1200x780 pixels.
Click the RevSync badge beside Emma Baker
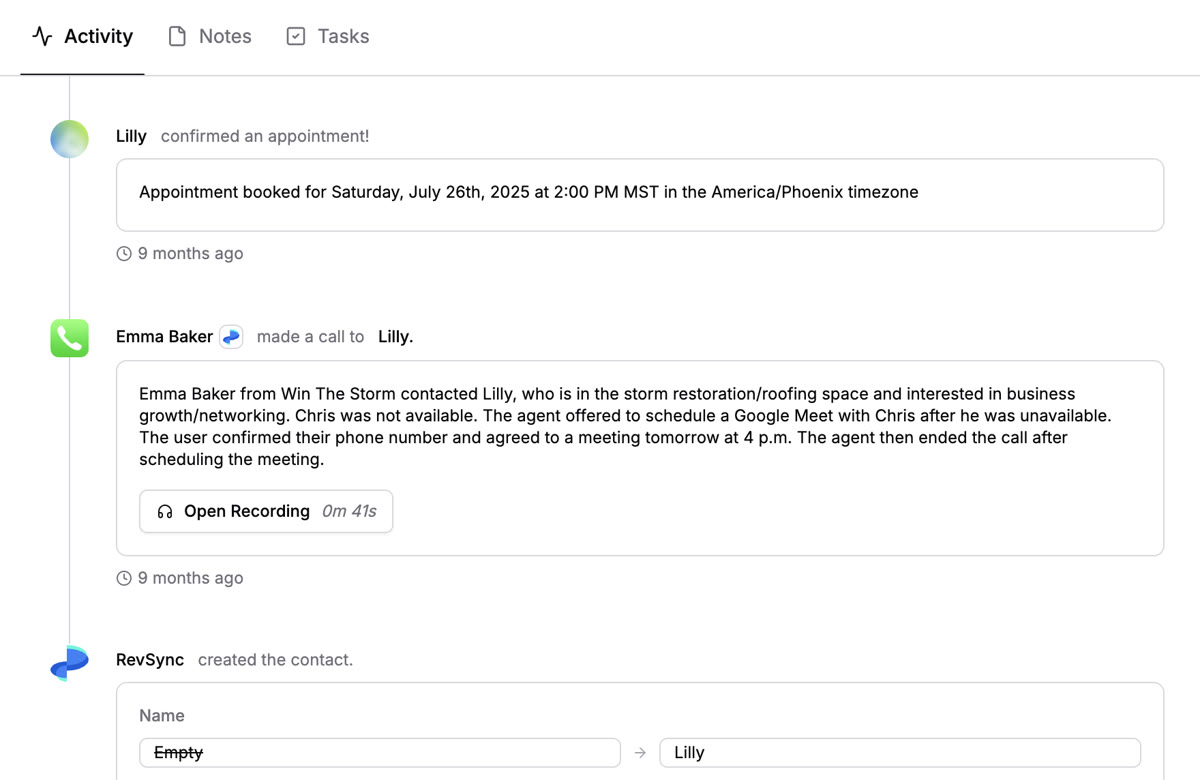point(231,336)
